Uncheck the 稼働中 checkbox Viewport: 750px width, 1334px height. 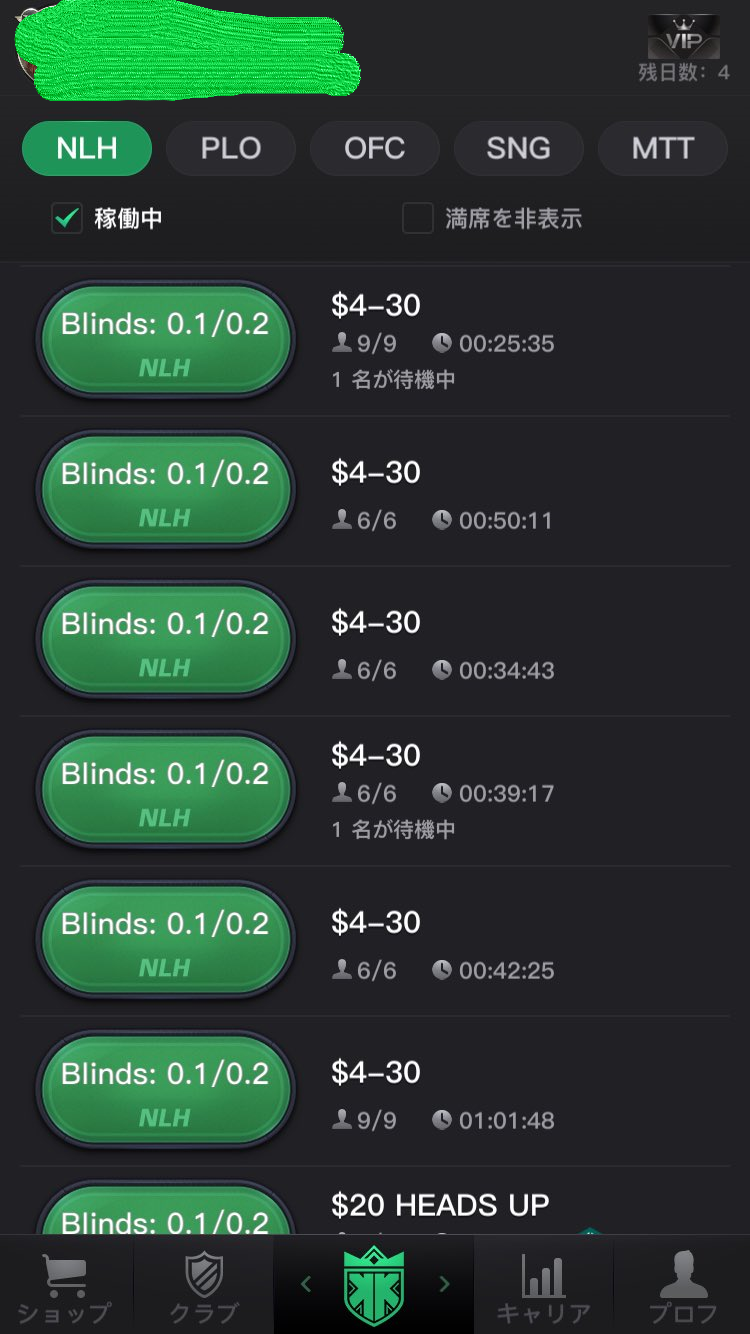(x=67, y=218)
